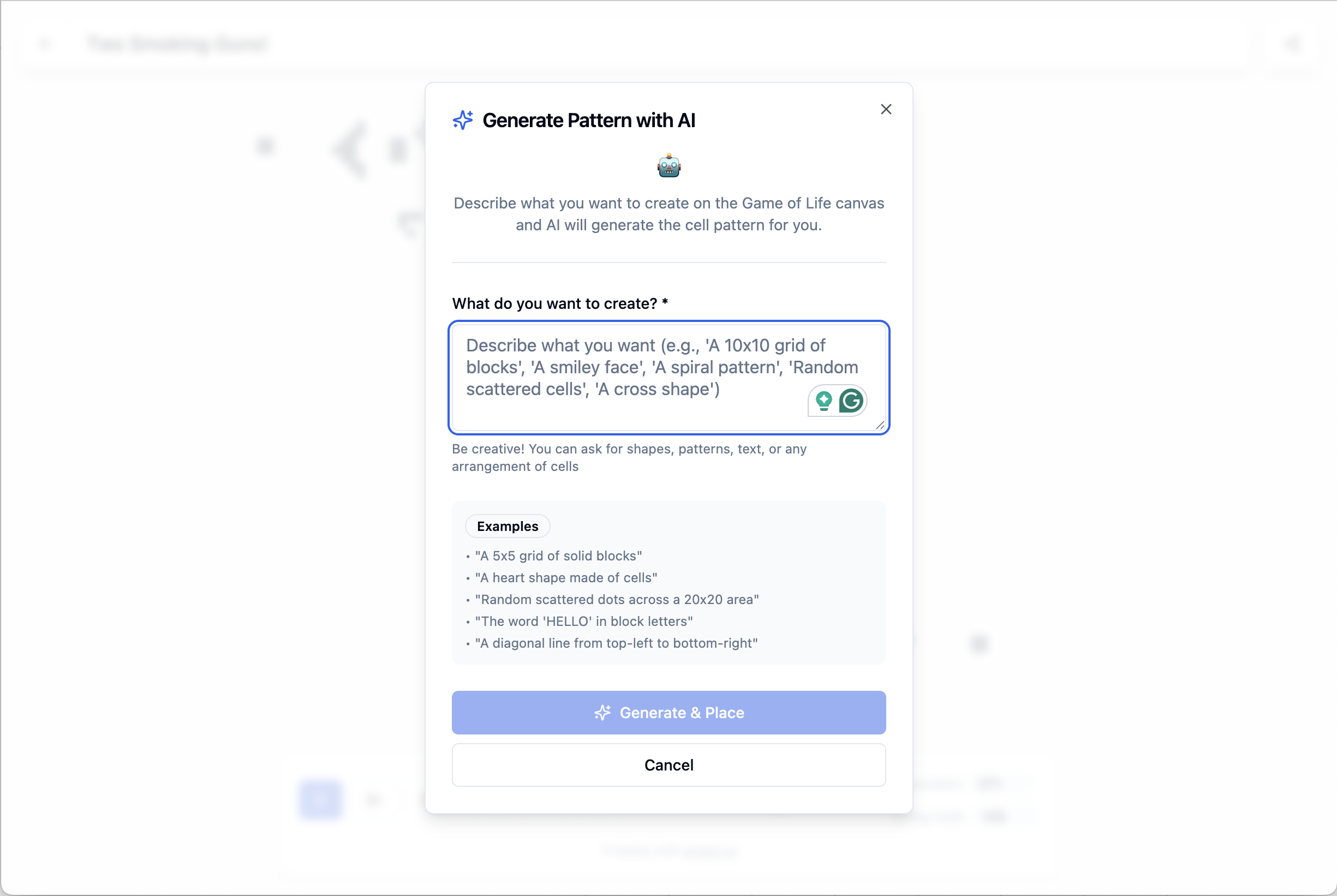Click the "Generate Pattern with AI" heading
Screen dimensions: 1337x896
point(588,120)
